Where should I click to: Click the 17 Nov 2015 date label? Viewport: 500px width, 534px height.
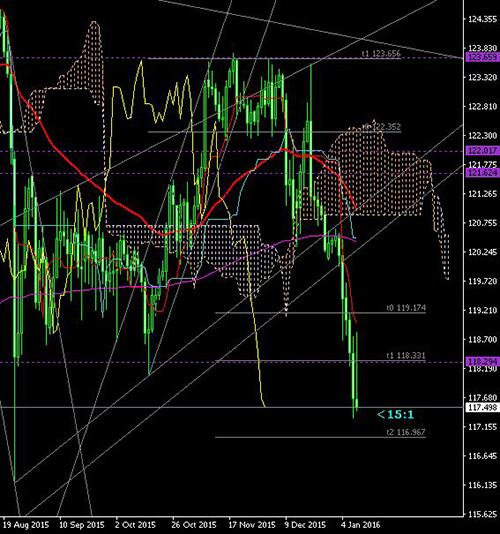pyautogui.click(x=252, y=525)
